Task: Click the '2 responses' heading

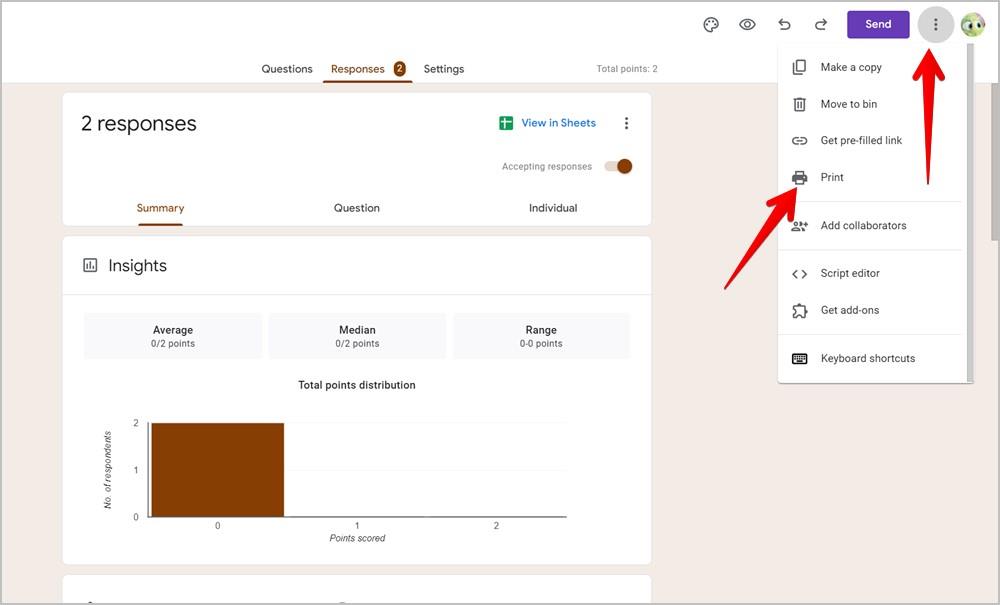Action: [138, 123]
